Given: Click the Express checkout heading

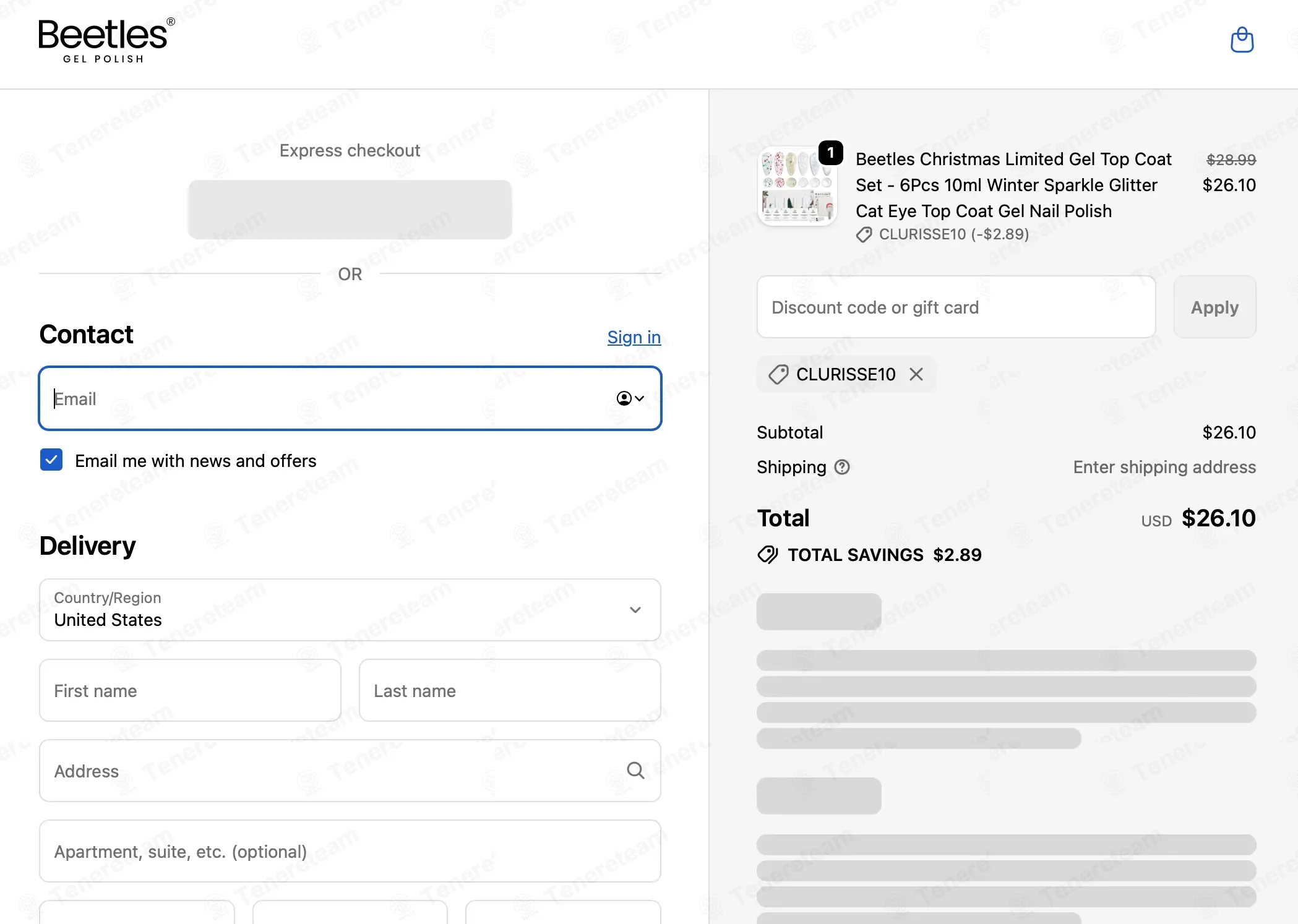Looking at the screenshot, I should (350, 150).
